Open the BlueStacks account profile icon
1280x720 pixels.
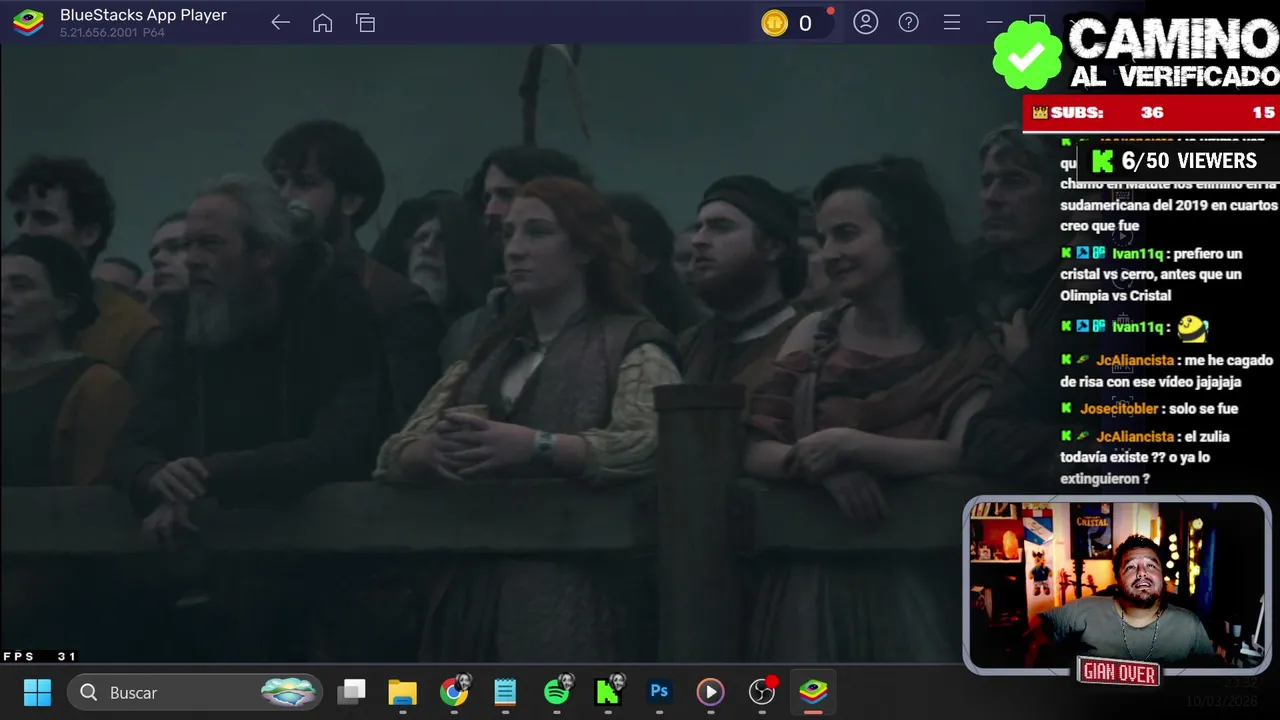pyautogui.click(x=866, y=22)
